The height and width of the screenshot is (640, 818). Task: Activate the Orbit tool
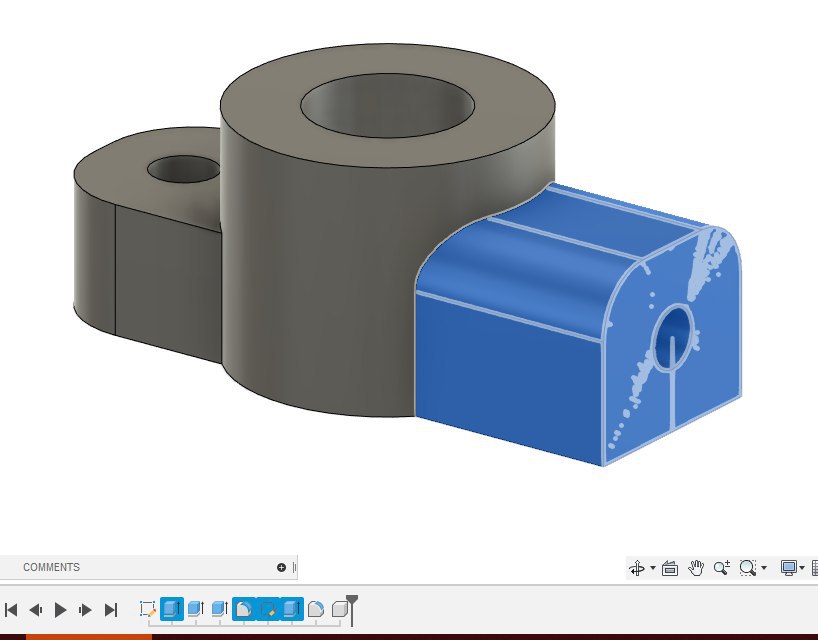point(637,567)
